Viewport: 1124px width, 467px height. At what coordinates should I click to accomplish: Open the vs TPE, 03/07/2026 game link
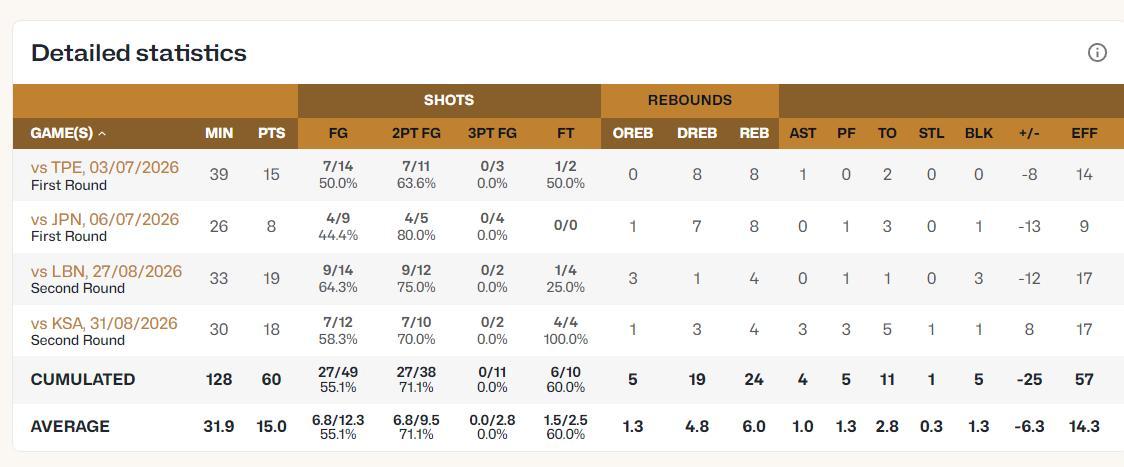tap(105, 167)
